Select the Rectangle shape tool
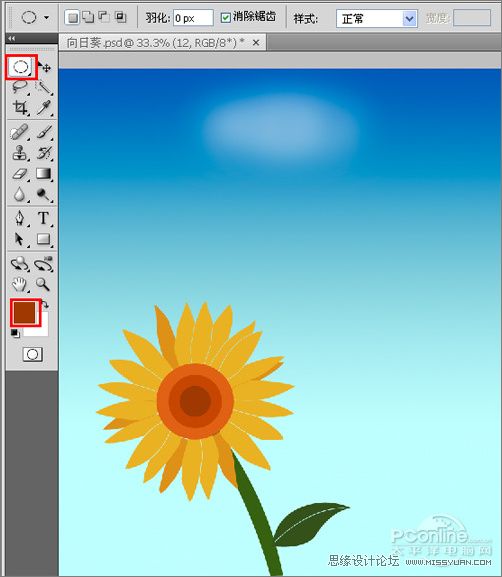The width and height of the screenshot is (502, 577). coord(44,240)
